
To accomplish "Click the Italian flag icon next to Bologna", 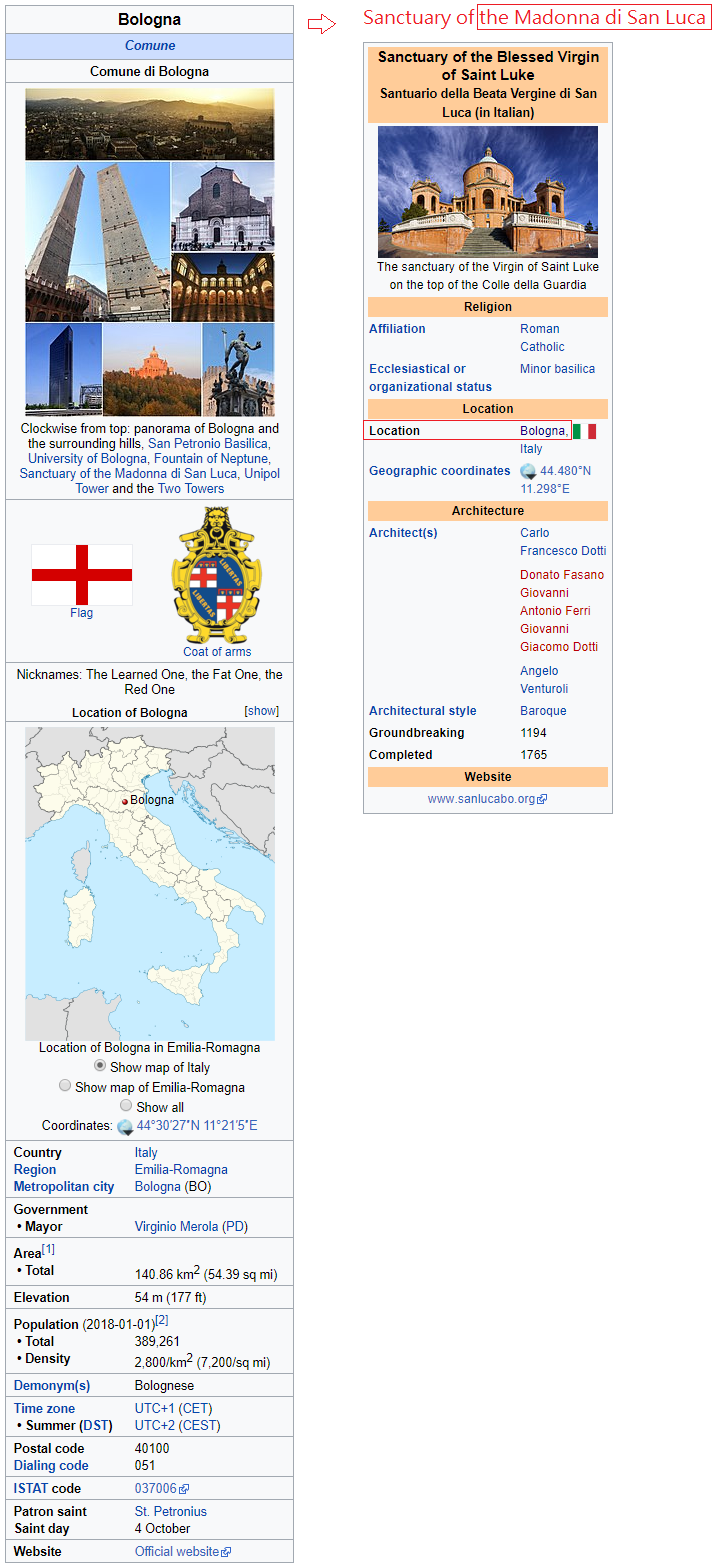I will coord(585,431).
